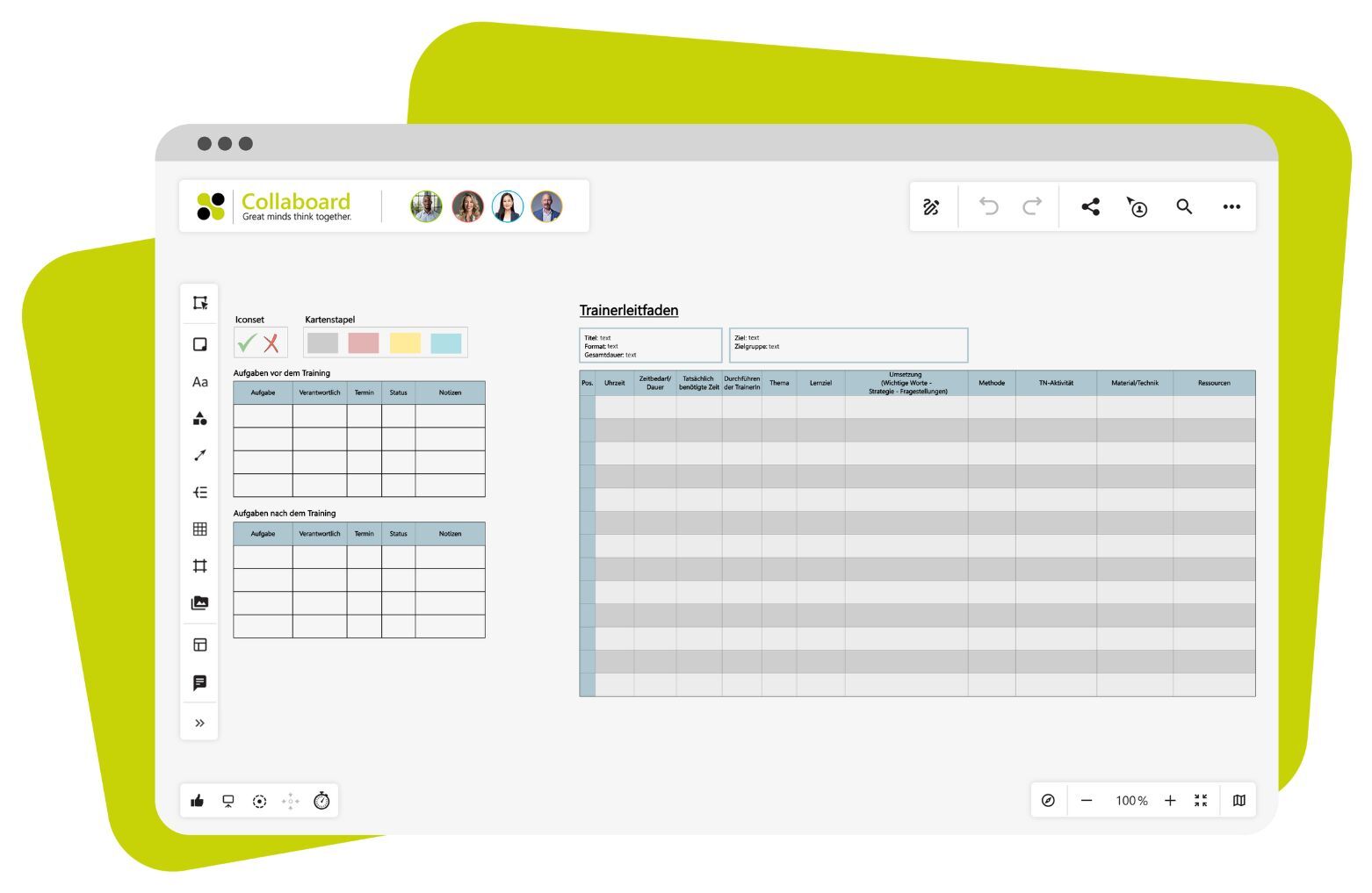Choose the text tool labeled Aa
The image size is (1372, 893).
coord(199,382)
